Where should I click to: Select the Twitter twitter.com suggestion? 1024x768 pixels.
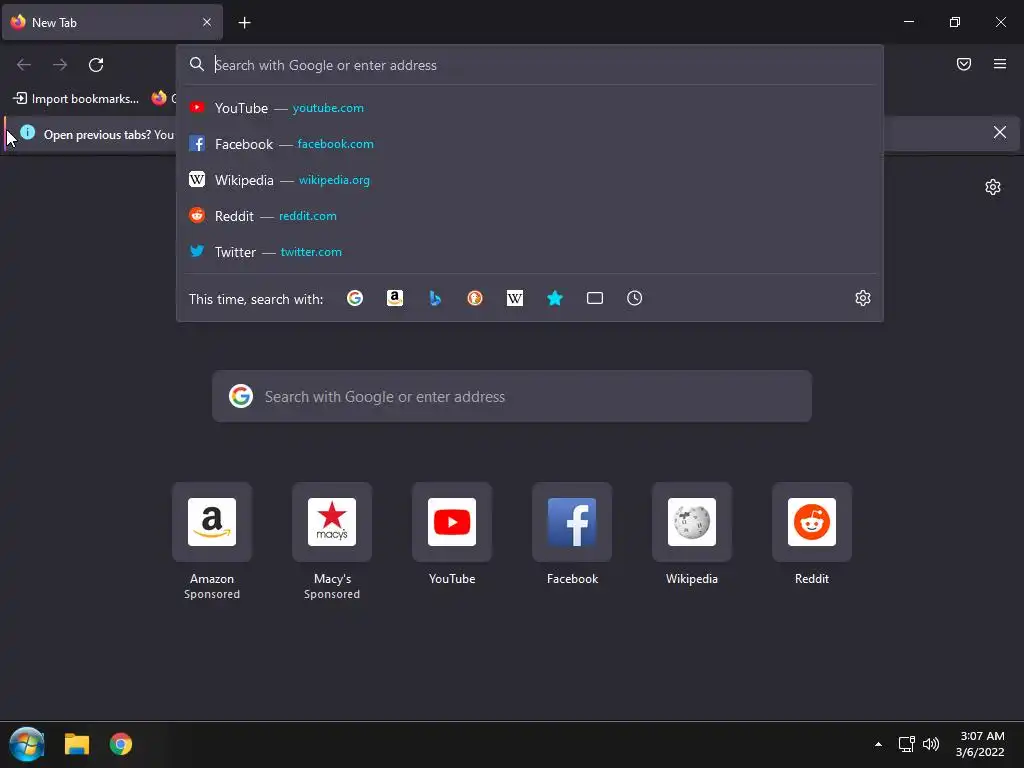coord(530,251)
